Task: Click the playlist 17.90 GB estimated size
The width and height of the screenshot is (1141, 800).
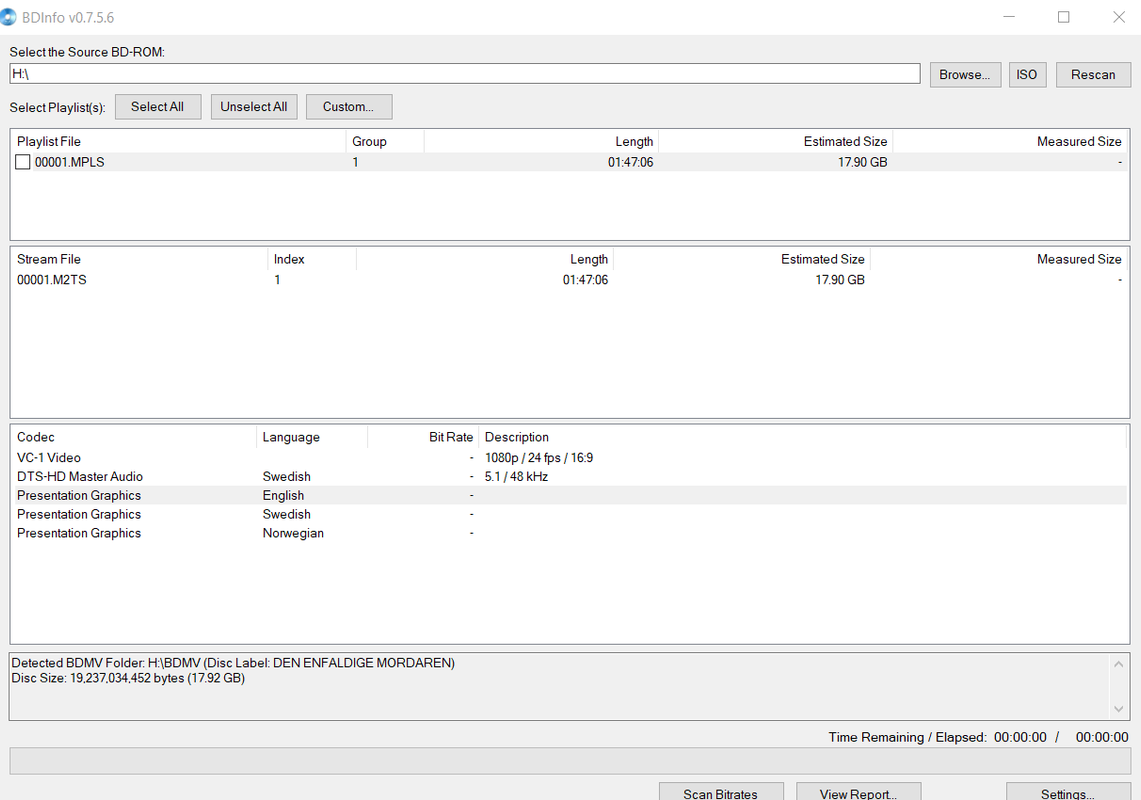Action: click(x=862, y=162)
